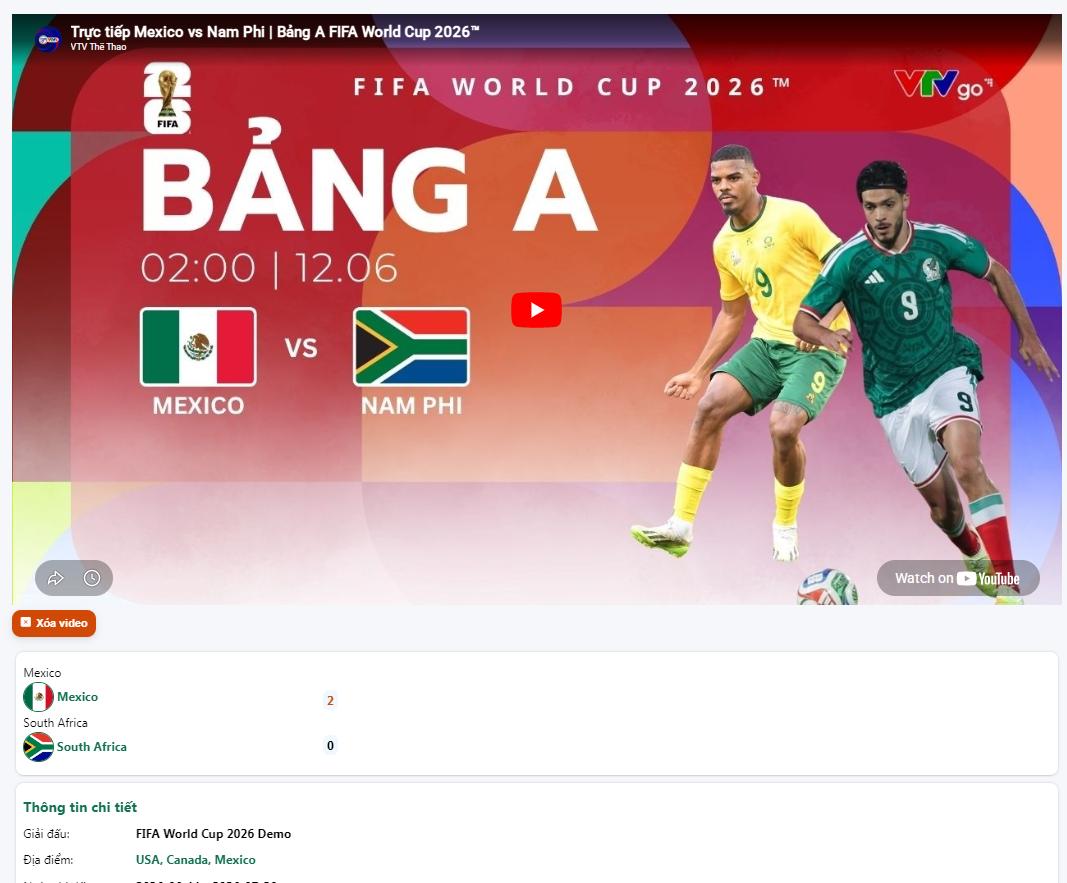Click the VTV Thể Thao channel name
The width and height of the screenshot is (1067, 883).
99,47
